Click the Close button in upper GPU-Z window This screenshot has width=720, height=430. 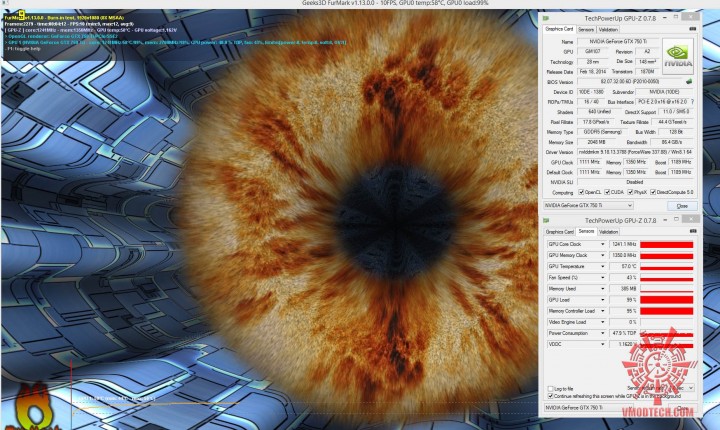[682, 206]
